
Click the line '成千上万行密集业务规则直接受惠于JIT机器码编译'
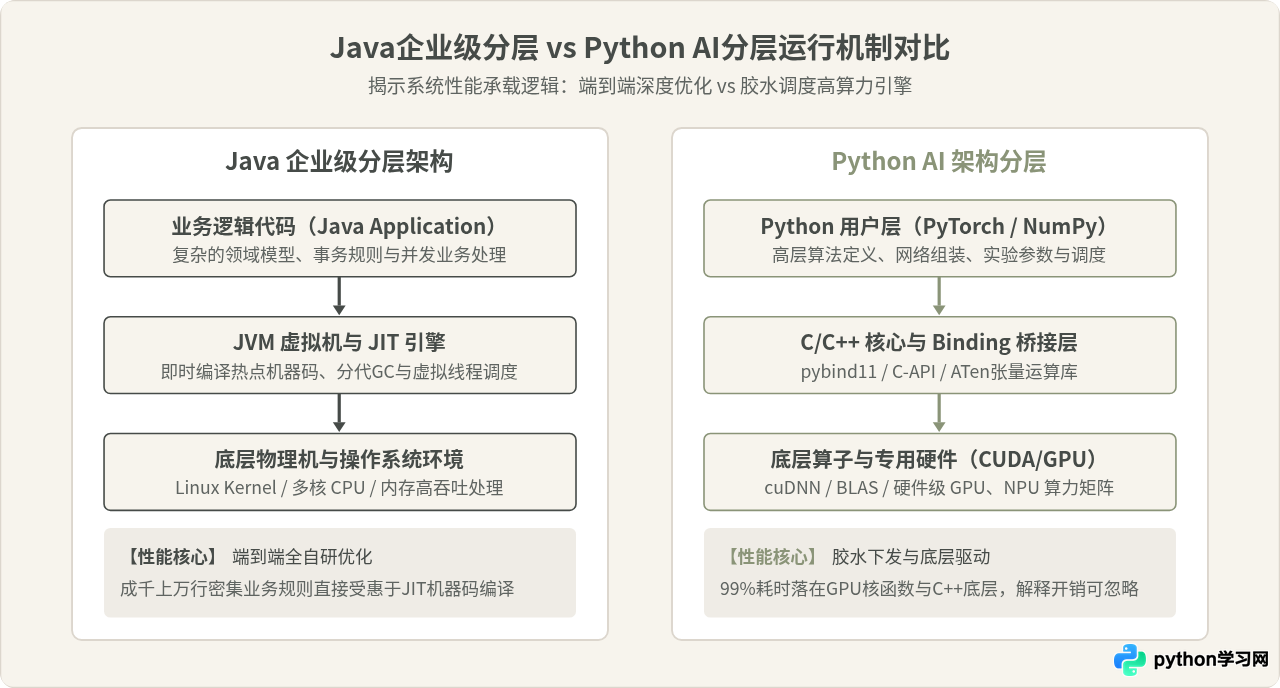(317, 589)
